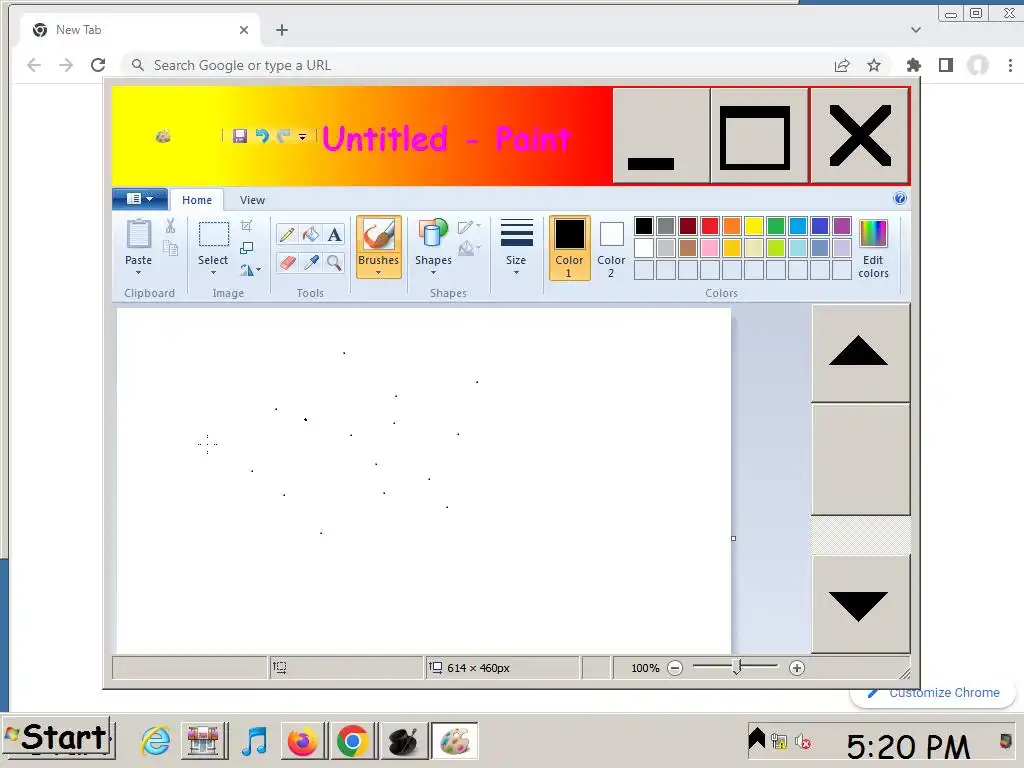Viewport: 1024px width, 768px height.
Task: Click the Edit colors rainbow icon
Action: click(873, 234)
